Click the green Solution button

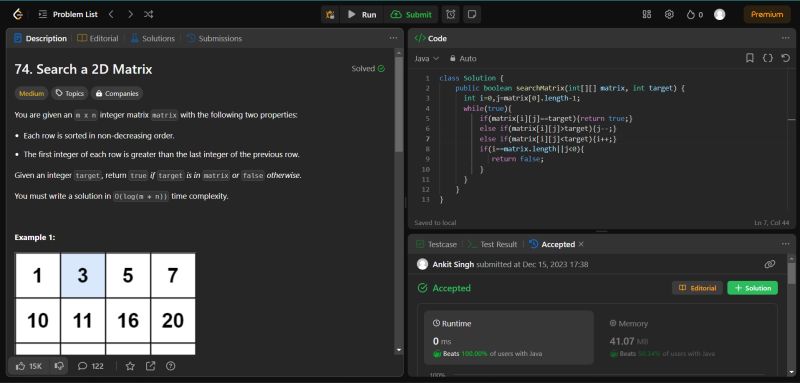753,288
